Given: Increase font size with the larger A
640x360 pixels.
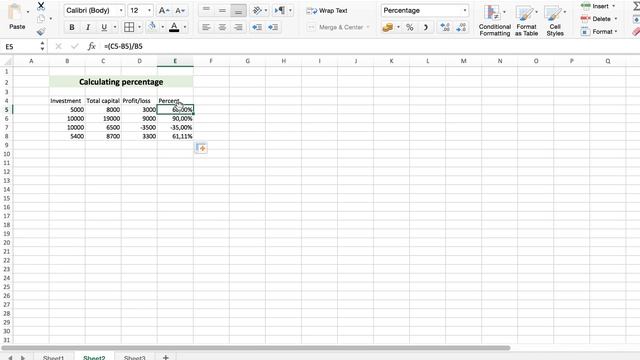Looking at the screenshot, I should [x=164, y=11].
